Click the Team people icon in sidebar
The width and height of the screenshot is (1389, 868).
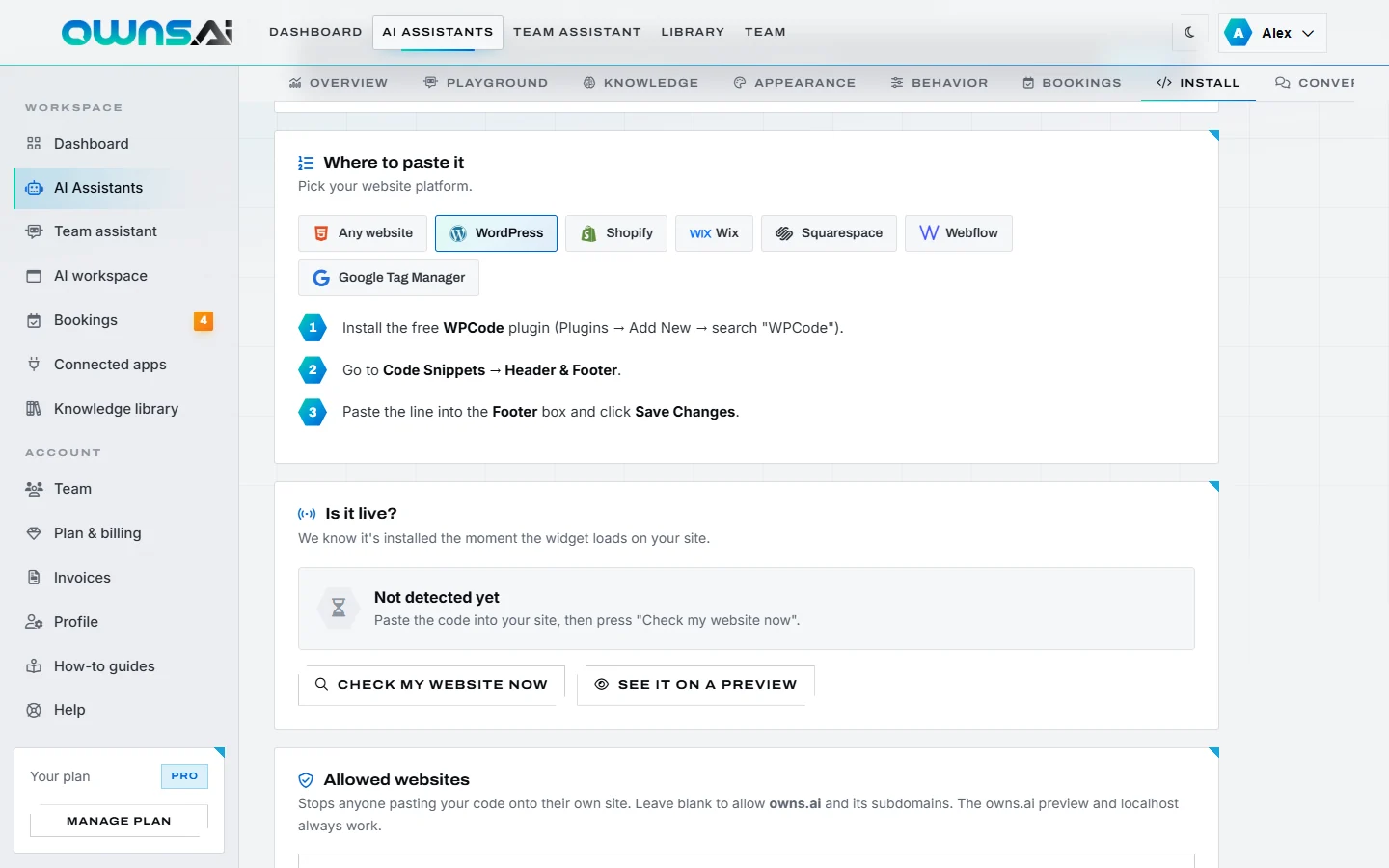coord(34,489)
